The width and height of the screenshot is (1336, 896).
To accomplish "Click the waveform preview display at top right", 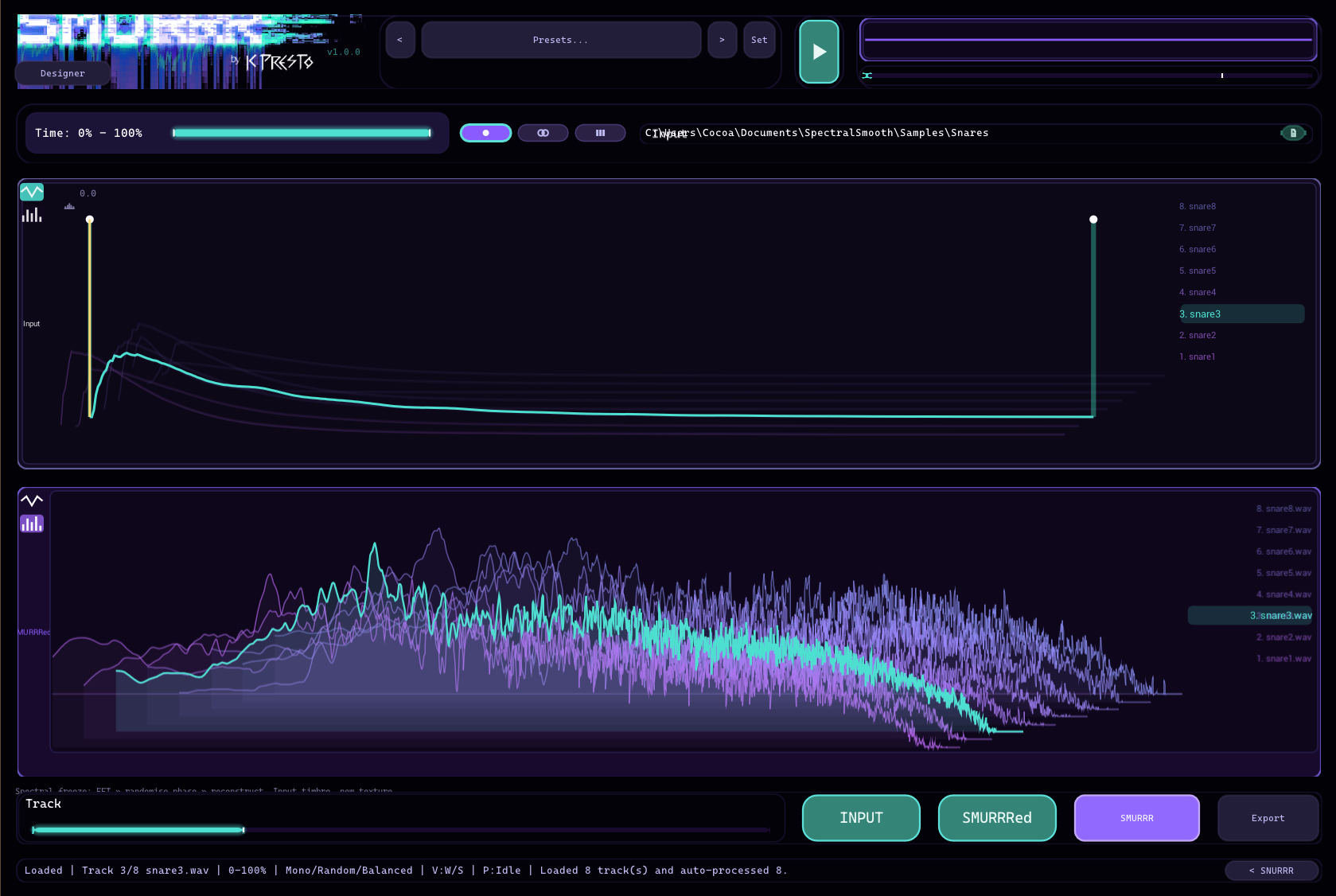I will pos(1089,40).
